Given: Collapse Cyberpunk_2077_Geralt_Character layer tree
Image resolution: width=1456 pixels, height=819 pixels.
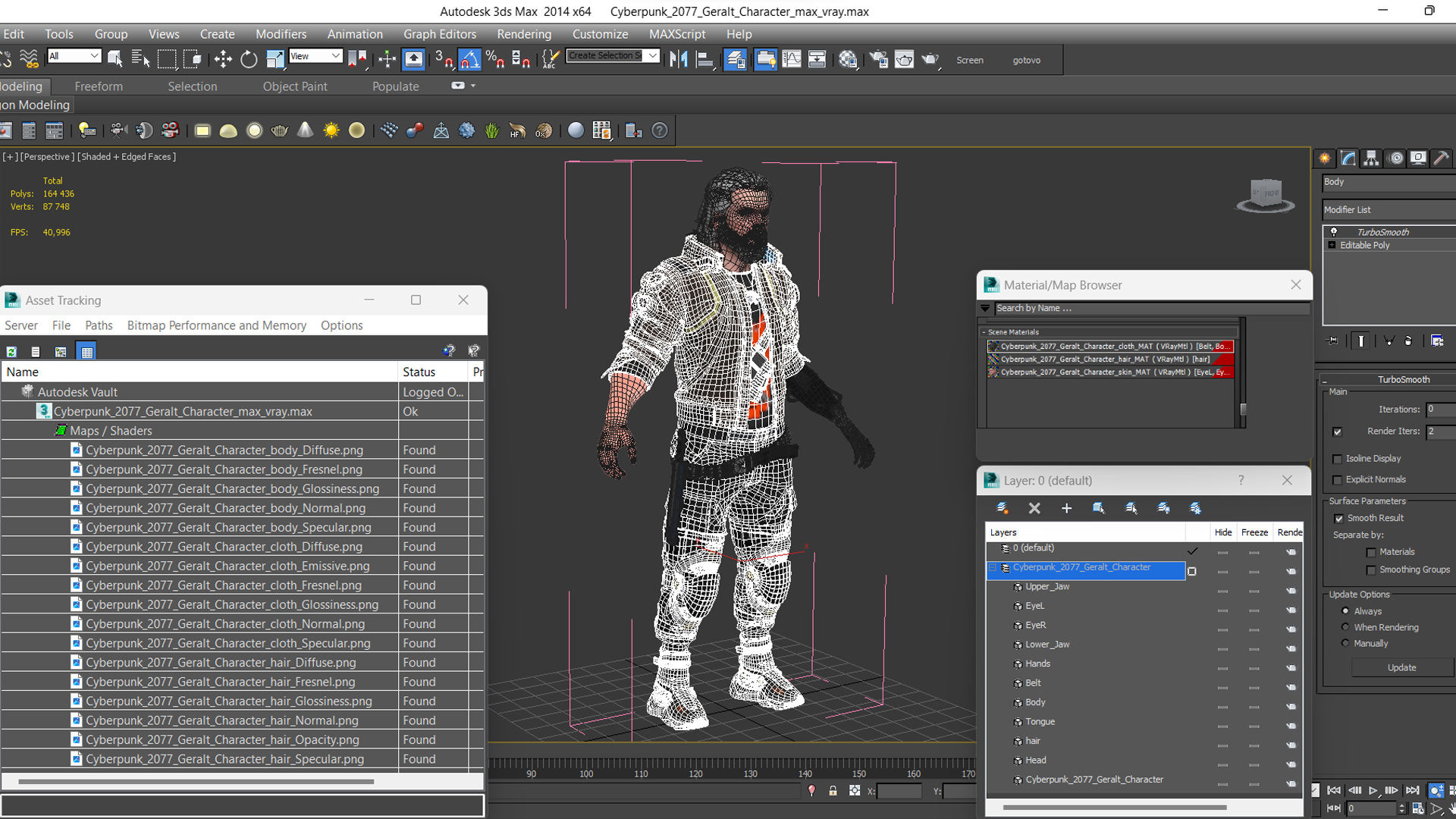Looking at the screenshot, I should (992, 567).
